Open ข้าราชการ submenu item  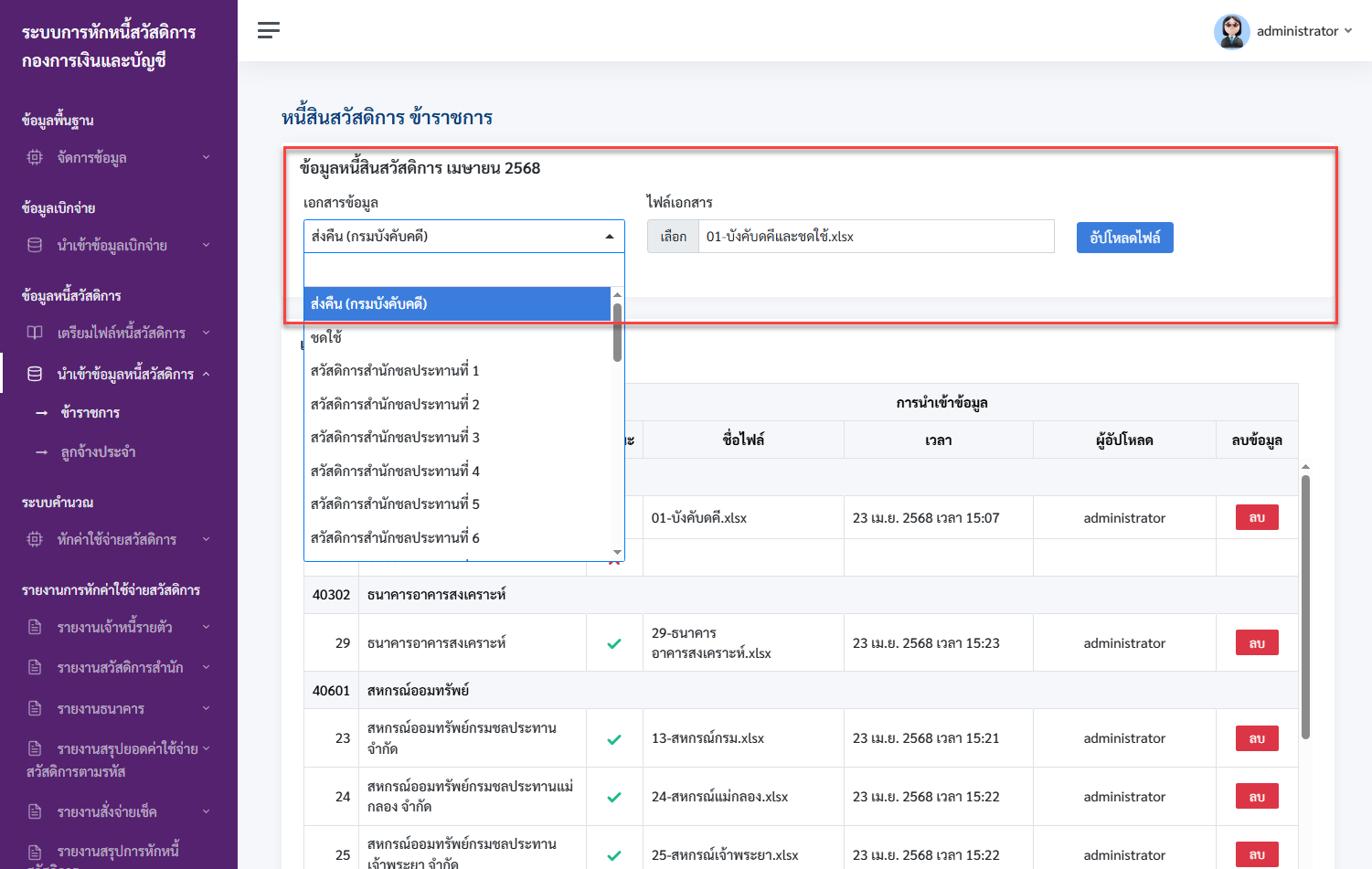[90, 413]
